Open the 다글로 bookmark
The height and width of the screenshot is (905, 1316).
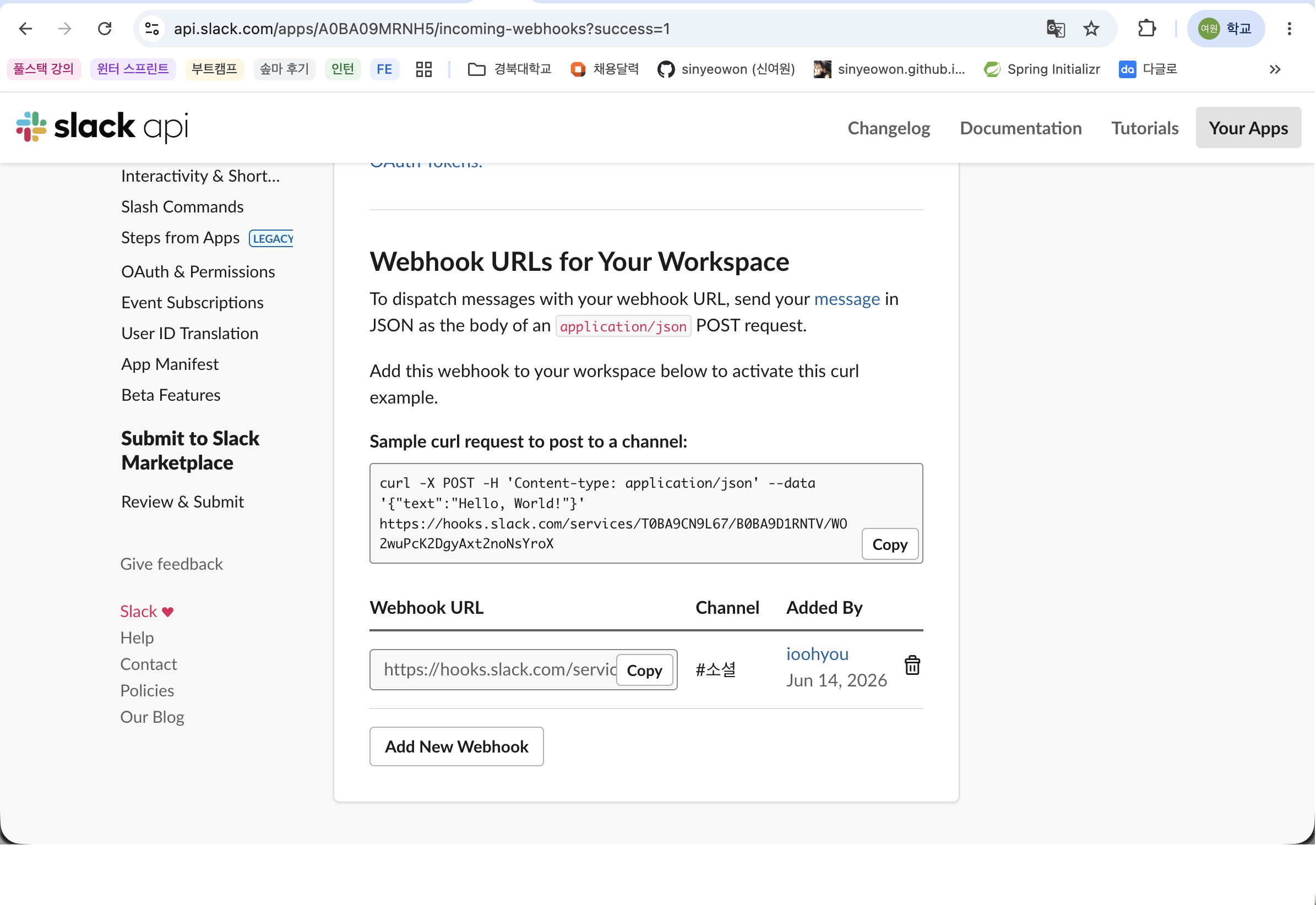pyautogui.click(x=1148, y=69)
